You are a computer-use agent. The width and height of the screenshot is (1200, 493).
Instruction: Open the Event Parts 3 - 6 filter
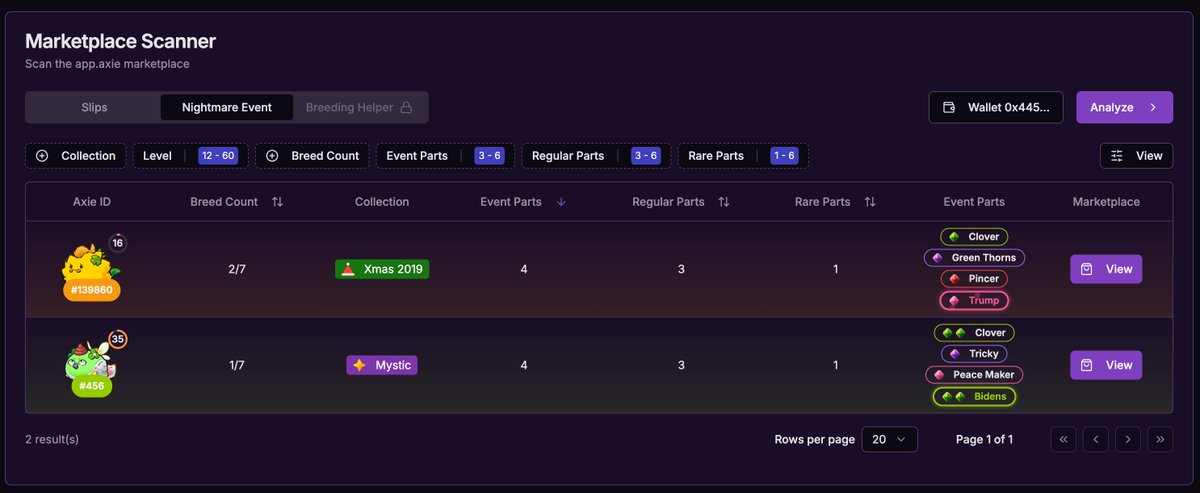[446, 156]
